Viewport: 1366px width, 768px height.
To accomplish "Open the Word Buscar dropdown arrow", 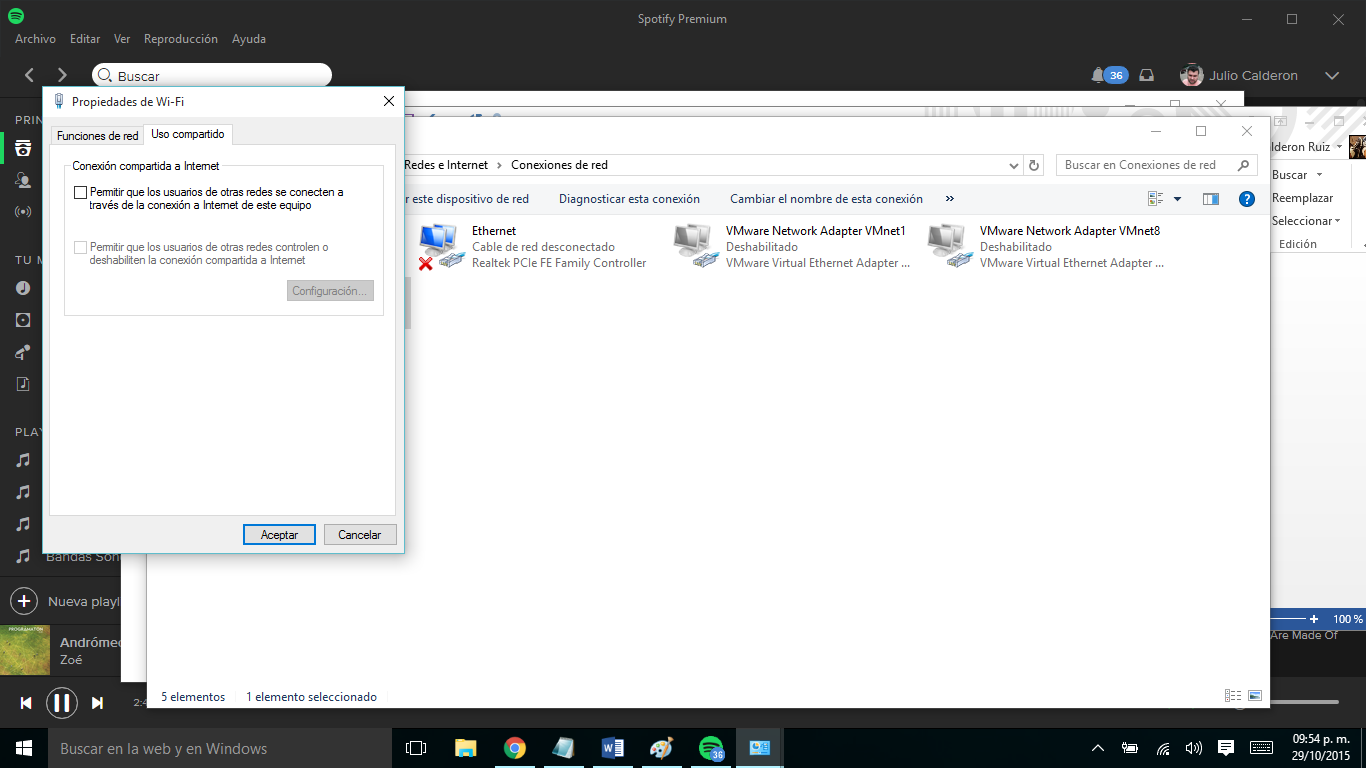I will click(x=1320, y=175).
